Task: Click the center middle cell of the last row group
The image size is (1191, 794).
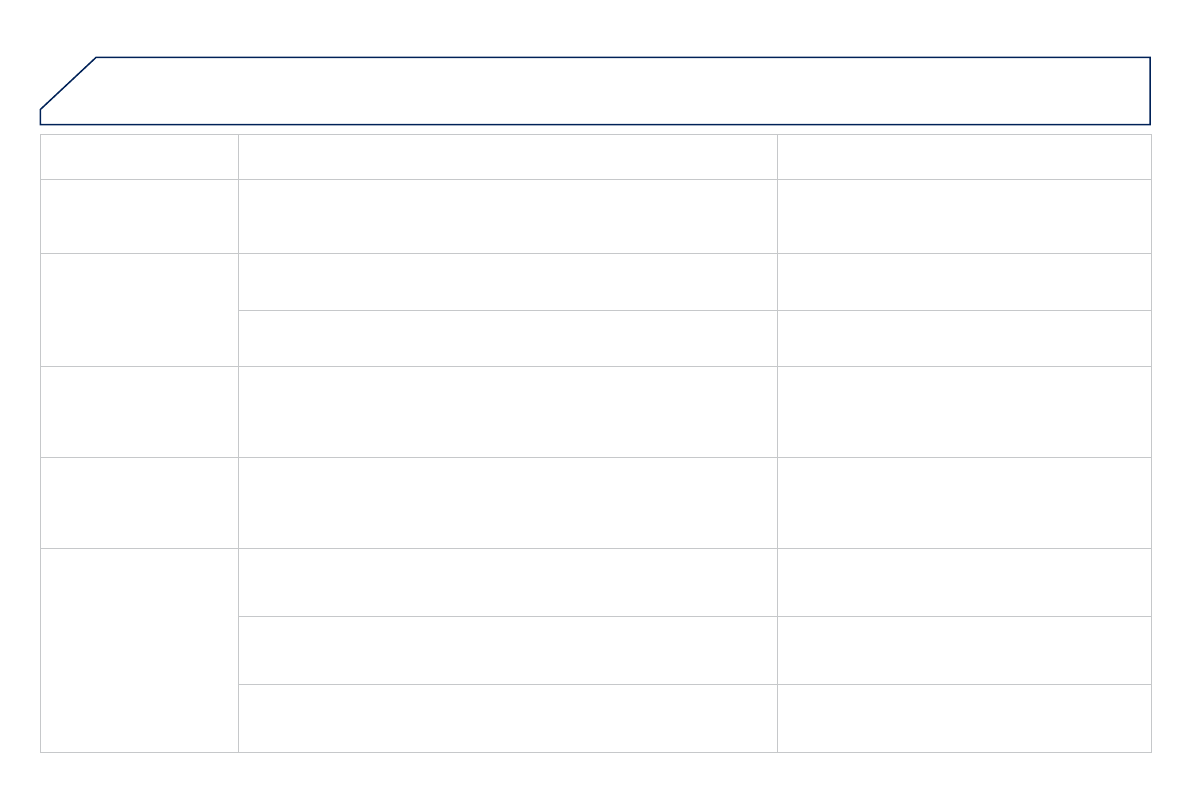Action: pos(507,650)
